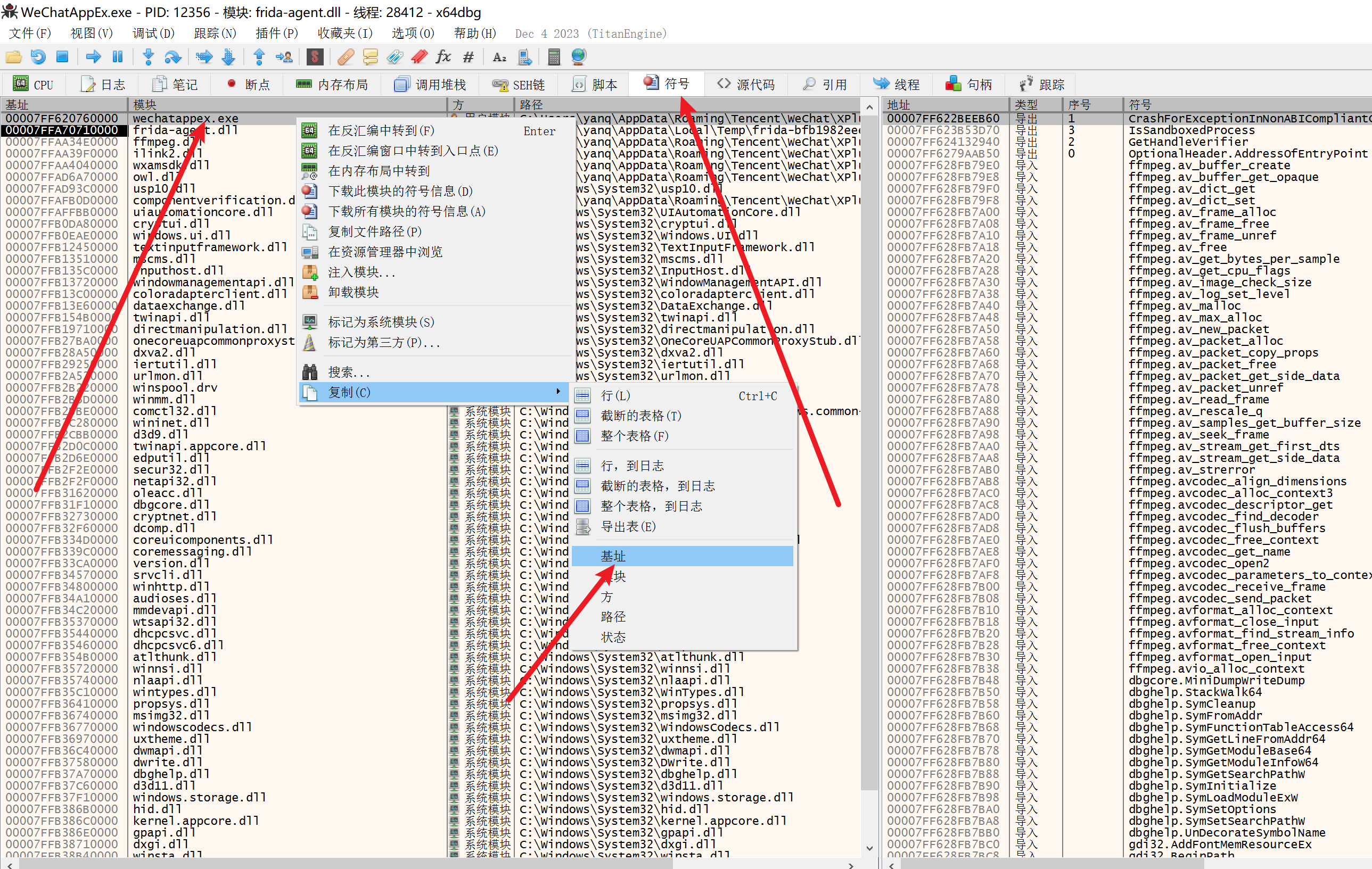1372x869 pixels.
Task: Stop debugging with the blue square icon
Action: pyautogui.click(x=62, y=56)
